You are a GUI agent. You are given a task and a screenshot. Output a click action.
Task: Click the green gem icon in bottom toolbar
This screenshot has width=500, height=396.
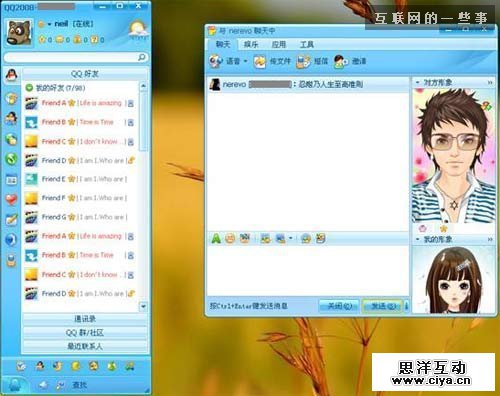pyautogui.click(x=112, y=366)
